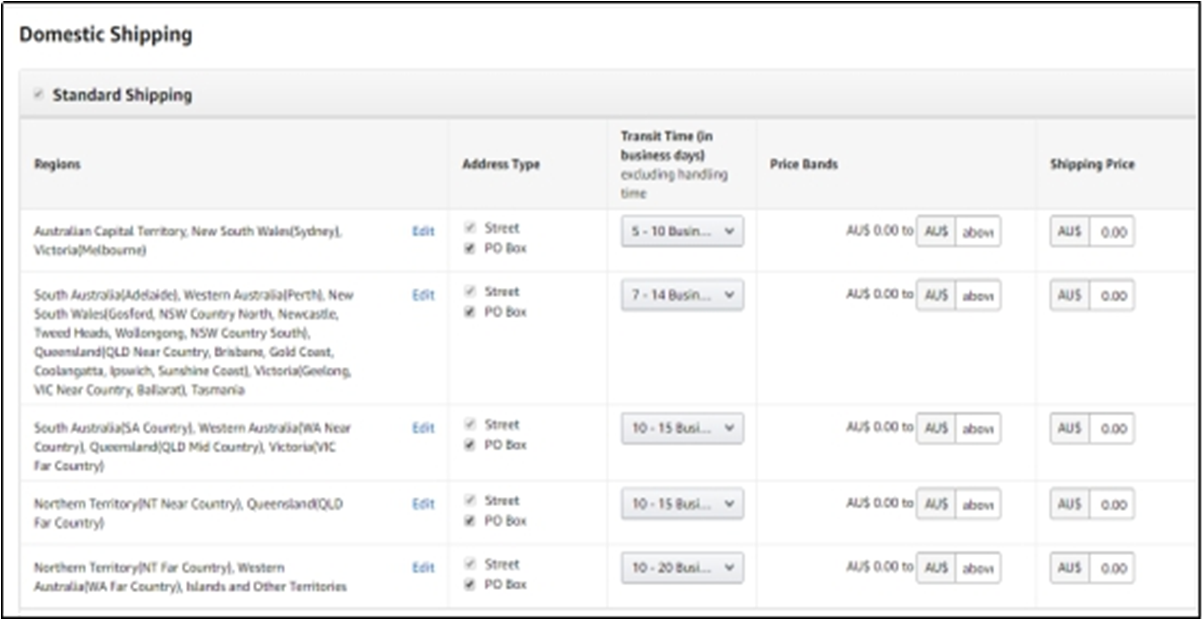Edit the NT Far Country and Islands region

click(423, 568)
